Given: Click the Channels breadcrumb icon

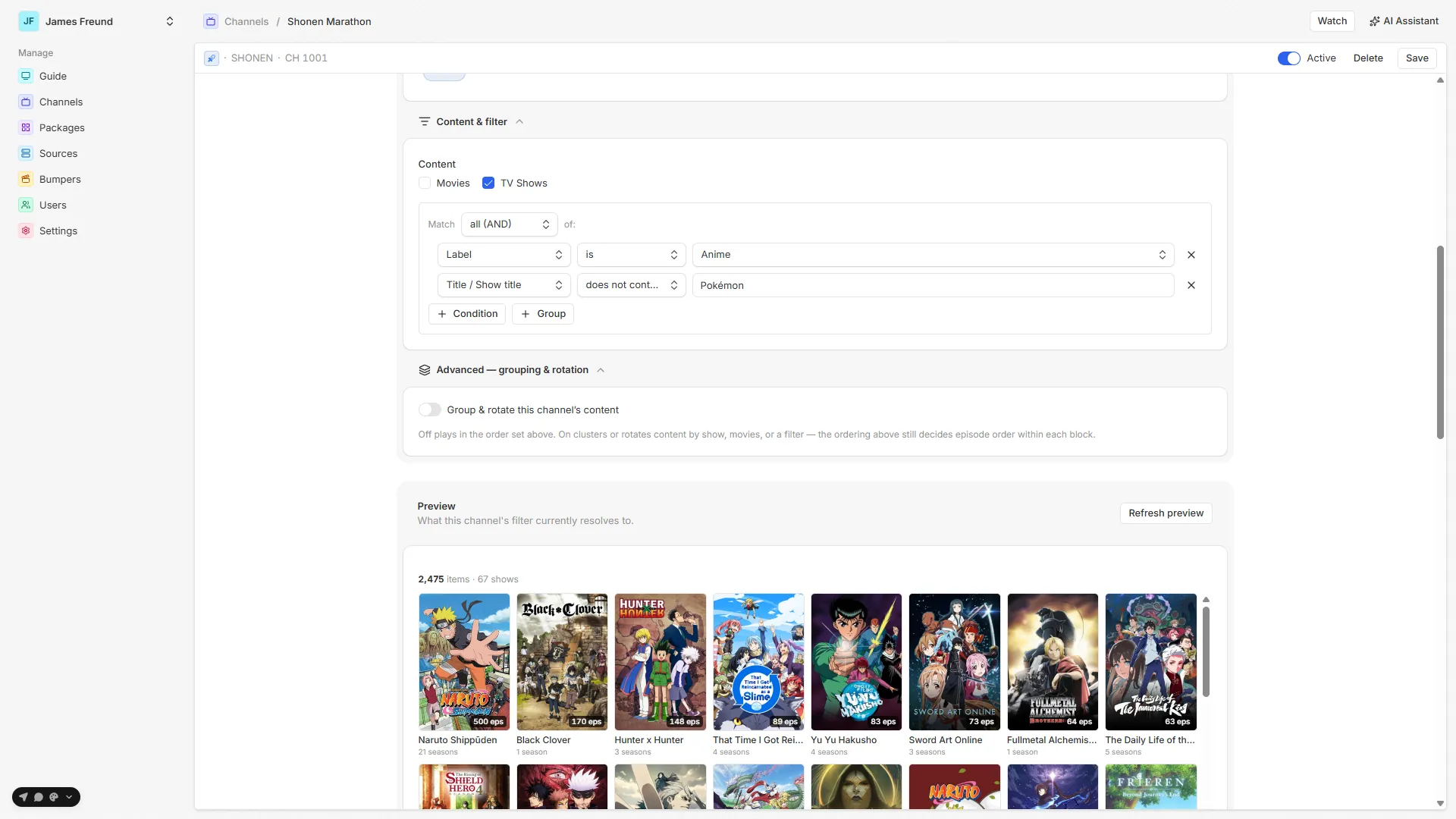Looking at the screenshot, I should 211,21.
